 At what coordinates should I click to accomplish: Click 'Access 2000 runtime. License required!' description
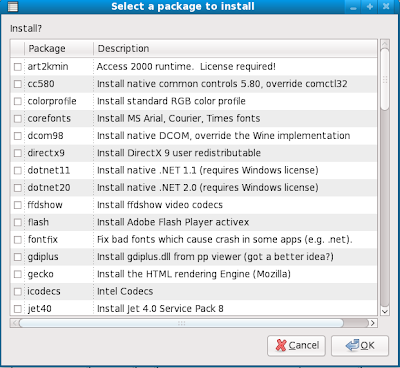tap(186, 67)
